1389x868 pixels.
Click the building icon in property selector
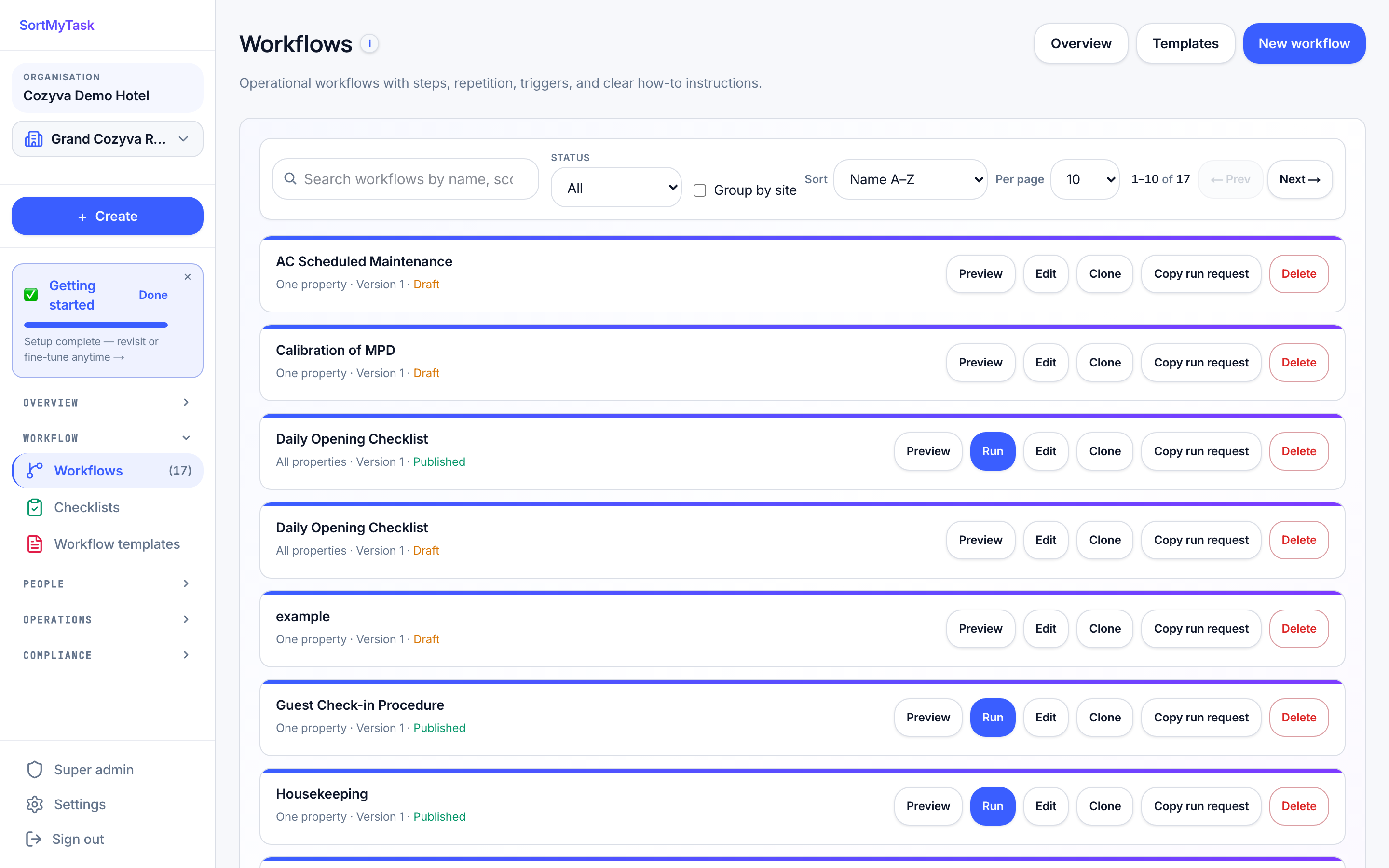click(34, 139)
